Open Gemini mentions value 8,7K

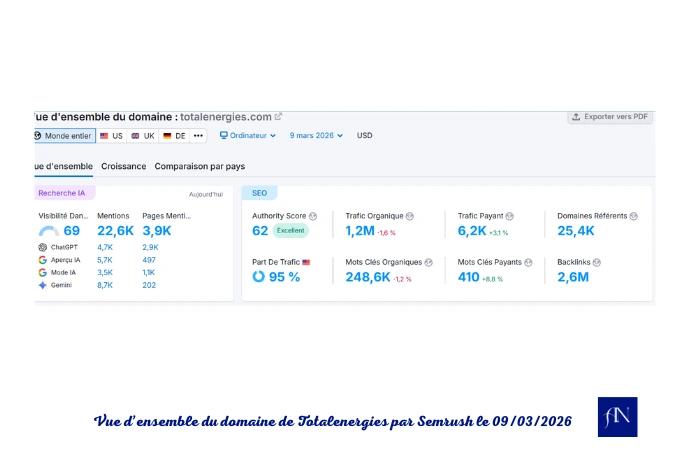(x=105, y=285)
